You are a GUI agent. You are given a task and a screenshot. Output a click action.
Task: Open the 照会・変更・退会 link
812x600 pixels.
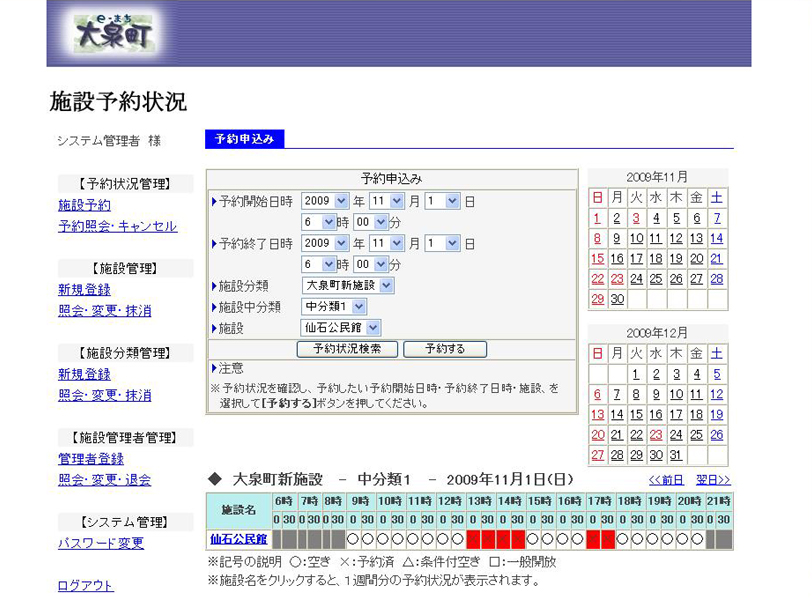105,479
